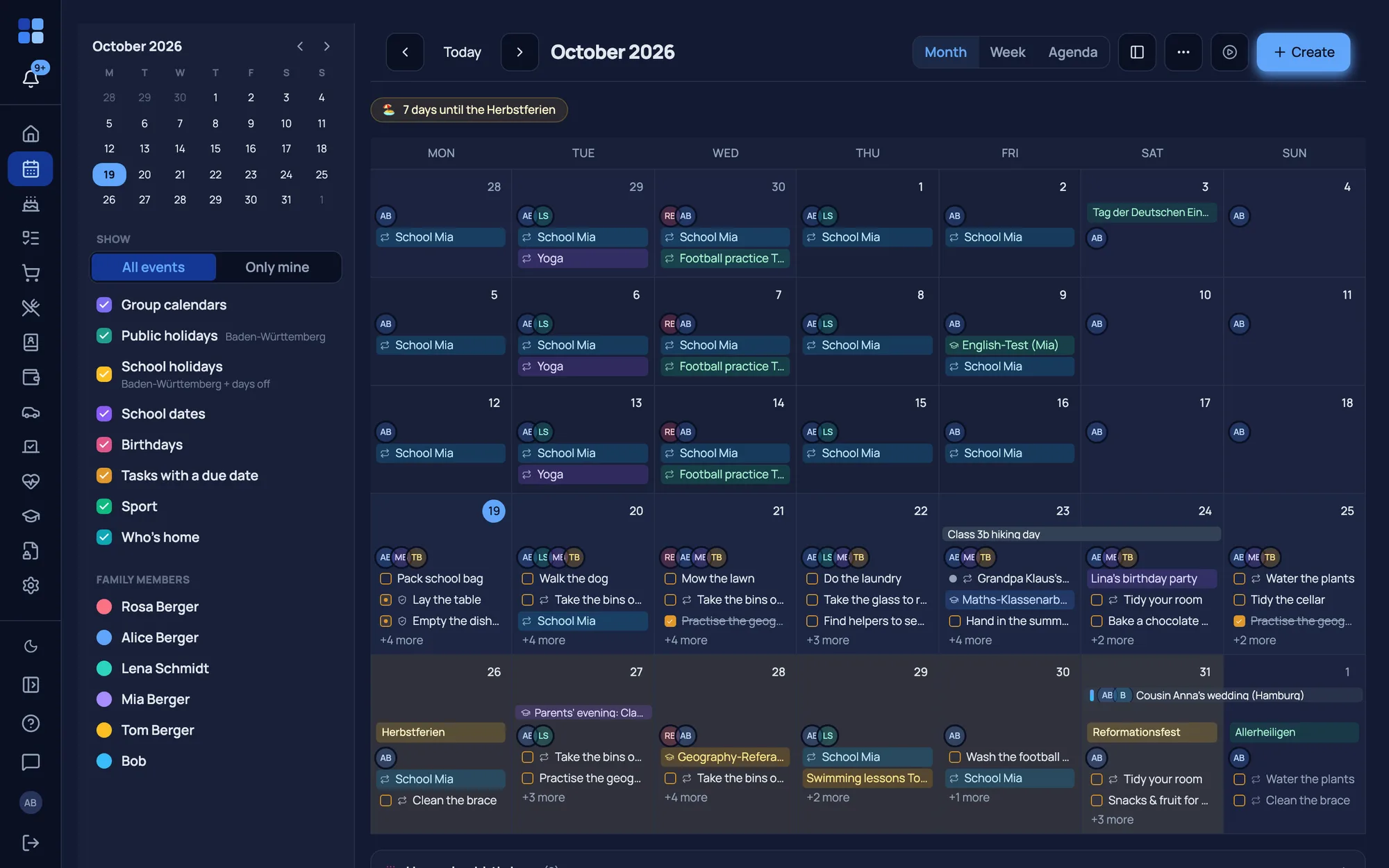Toggle the School holidays checkbox
This screenshot has height=868, width=1389.
coord(104,374)
